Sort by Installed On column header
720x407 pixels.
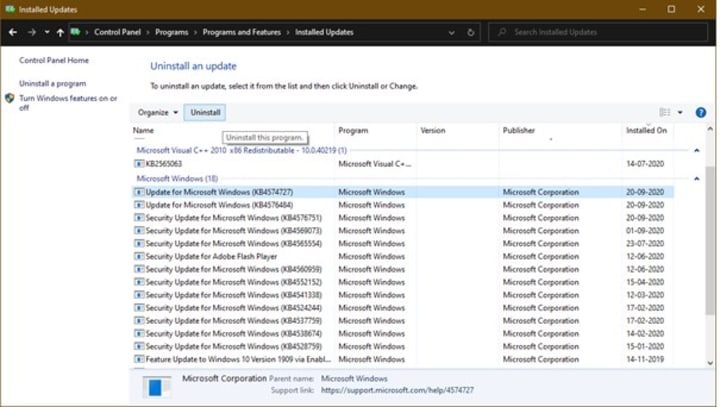(646, 130)
